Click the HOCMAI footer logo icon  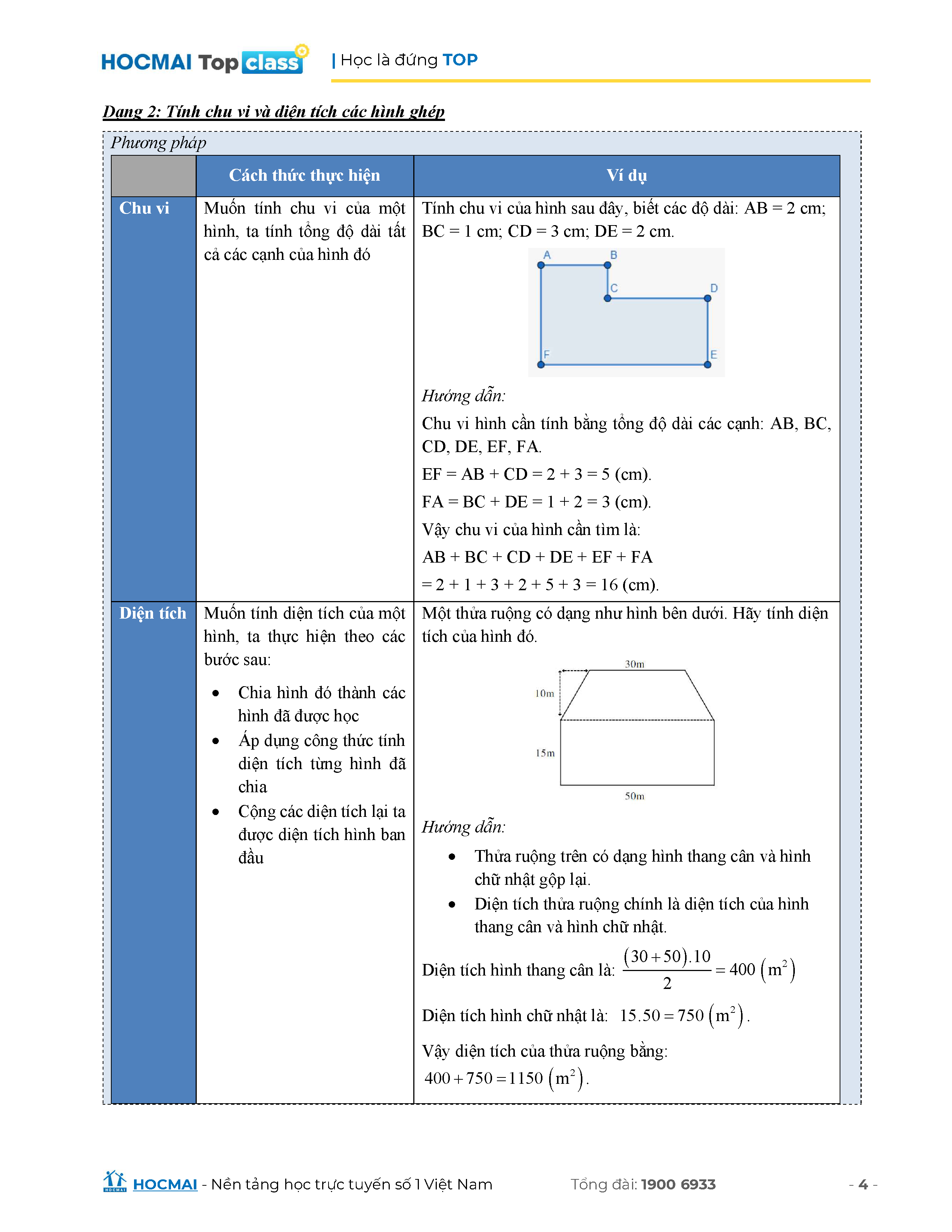(115, 1182)
